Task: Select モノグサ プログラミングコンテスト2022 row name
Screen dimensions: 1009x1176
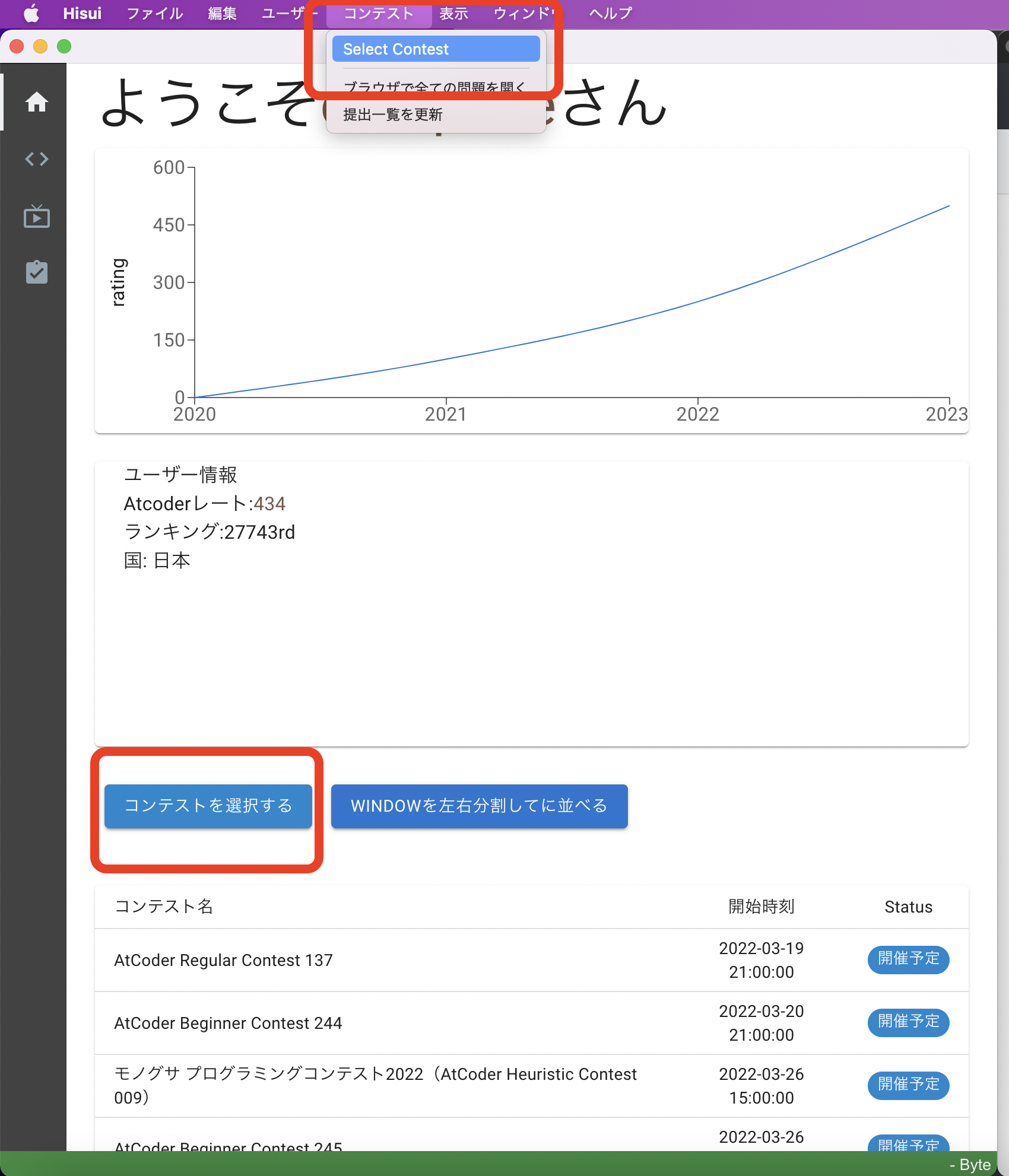Action: coord(375,1086)
